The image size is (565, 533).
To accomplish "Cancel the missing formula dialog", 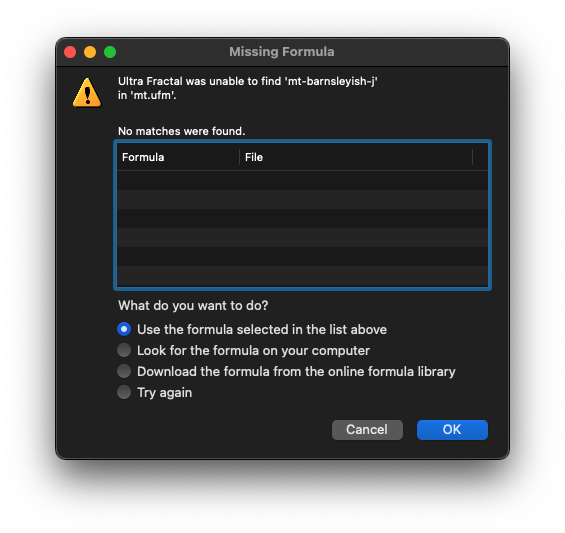I will coord(367,430).
